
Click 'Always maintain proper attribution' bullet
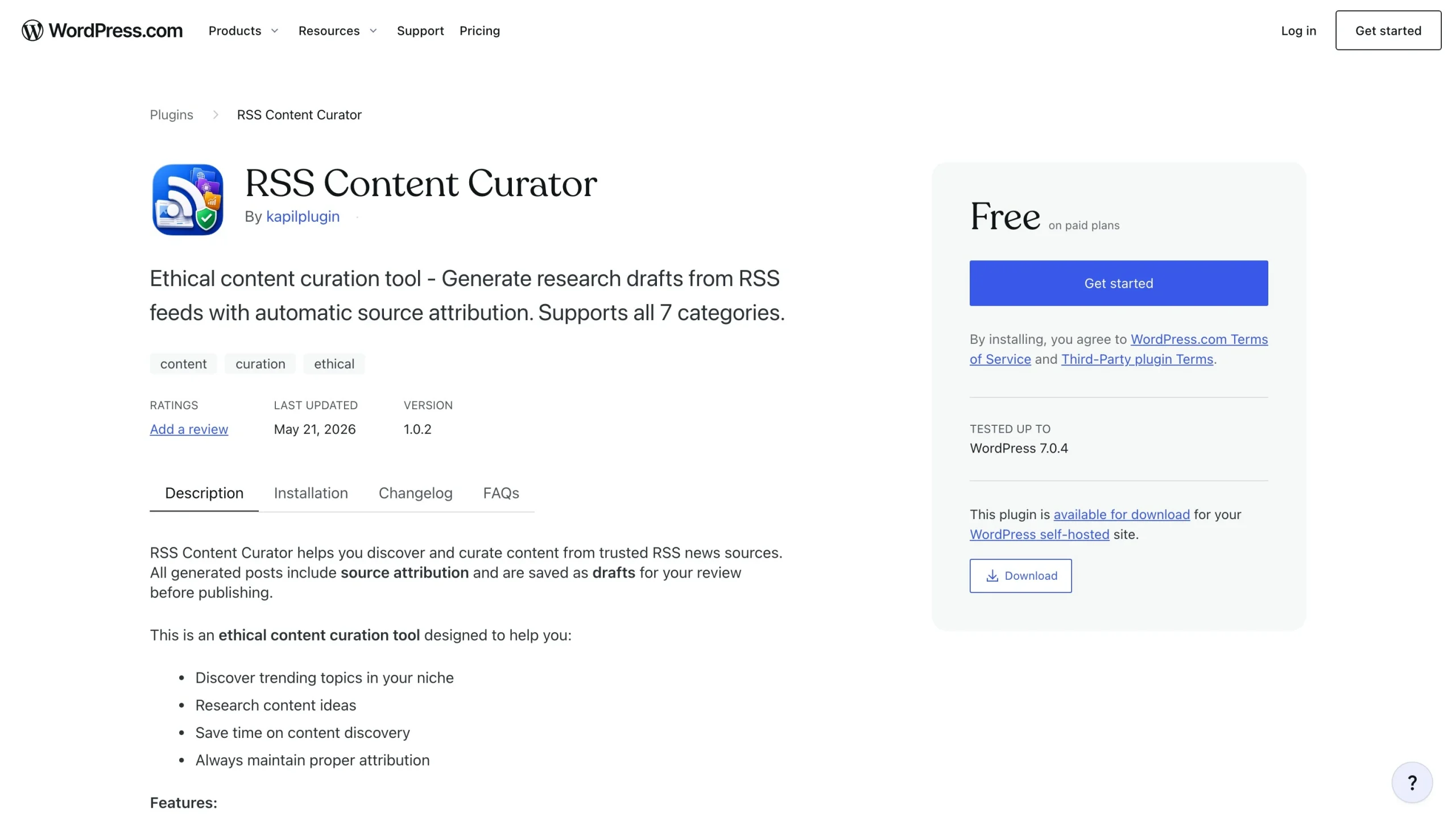312,760
